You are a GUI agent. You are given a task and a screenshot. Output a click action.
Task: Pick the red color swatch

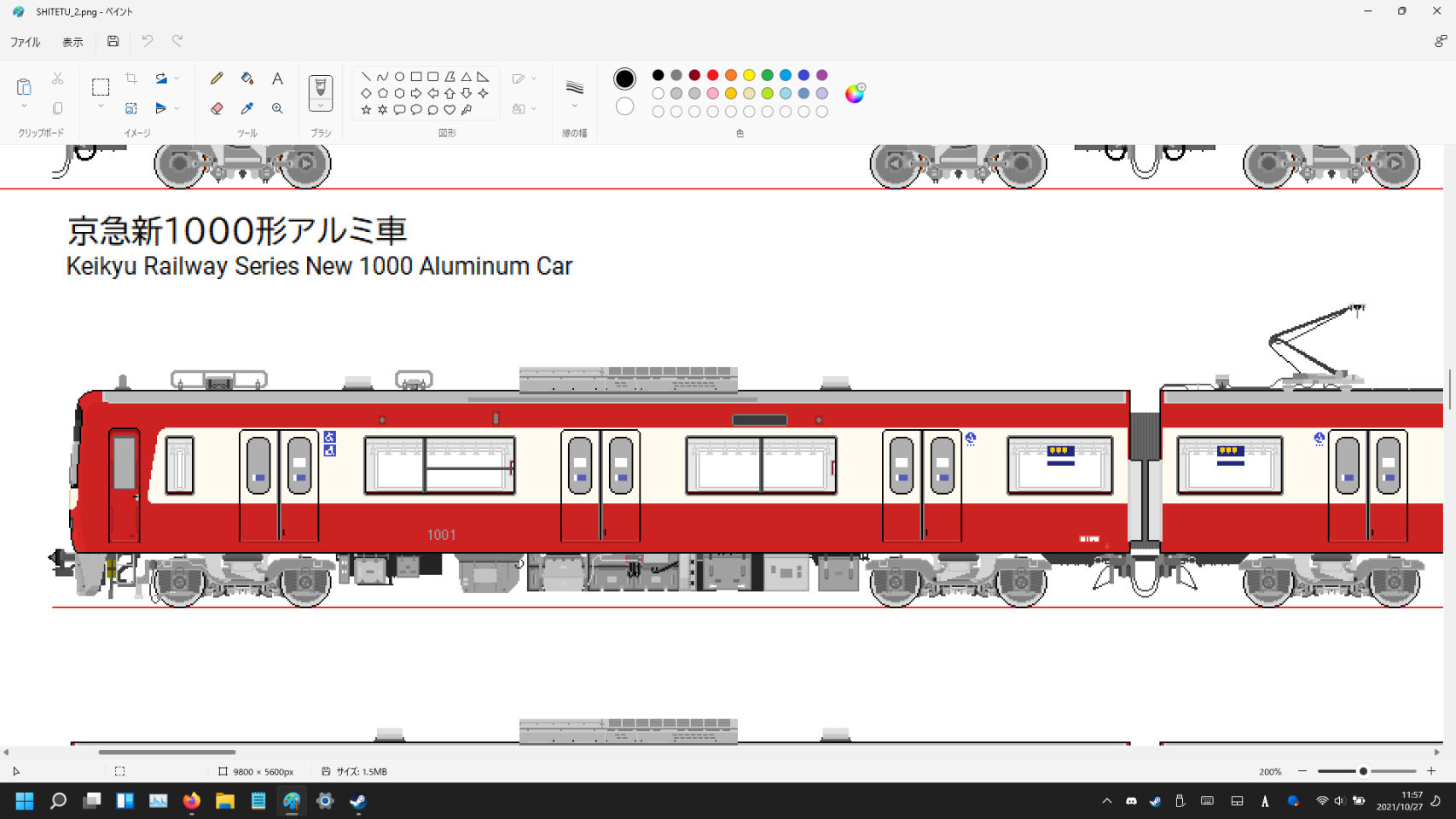[713, 75]
